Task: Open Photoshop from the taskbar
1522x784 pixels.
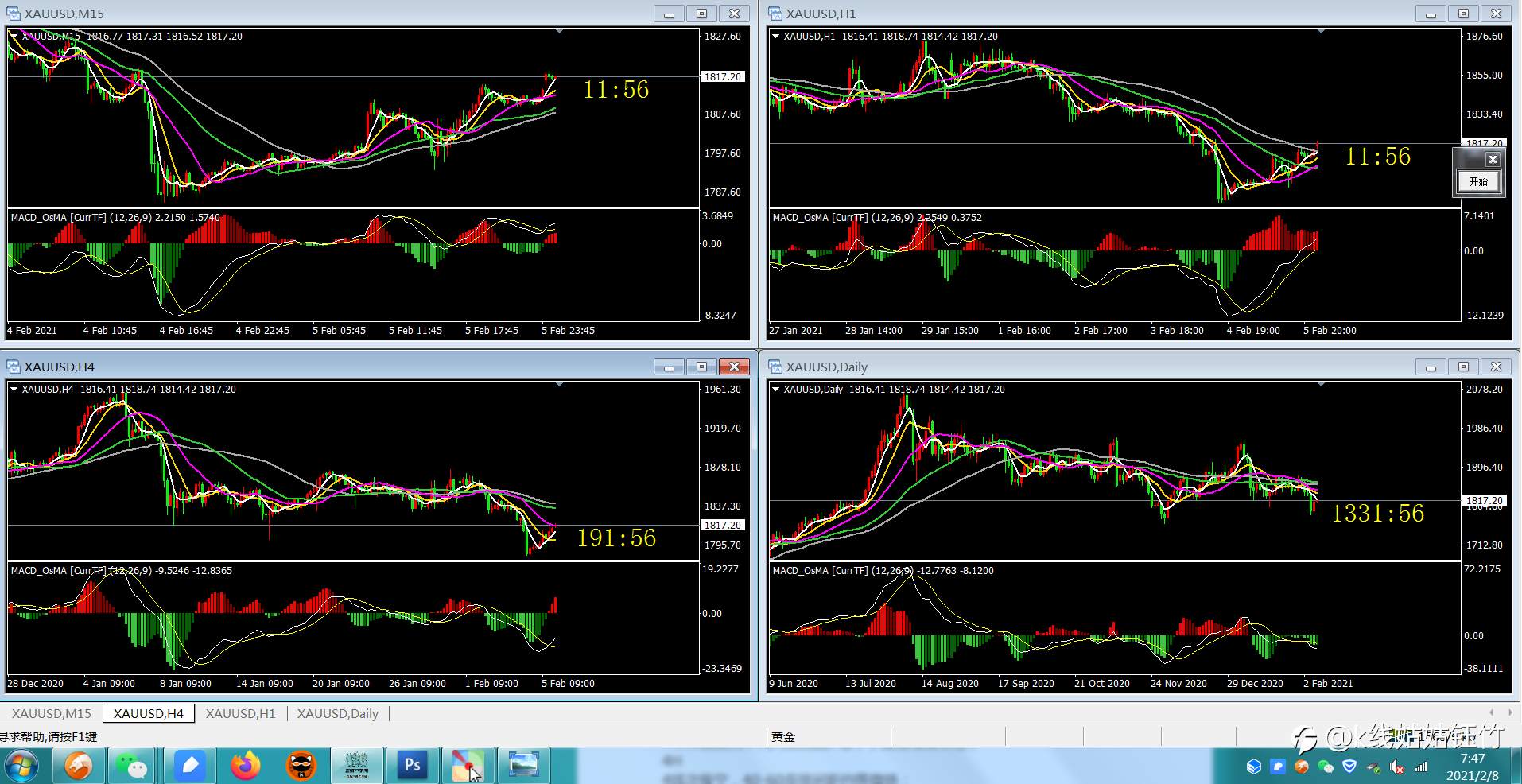Action: tap(412, 767)
